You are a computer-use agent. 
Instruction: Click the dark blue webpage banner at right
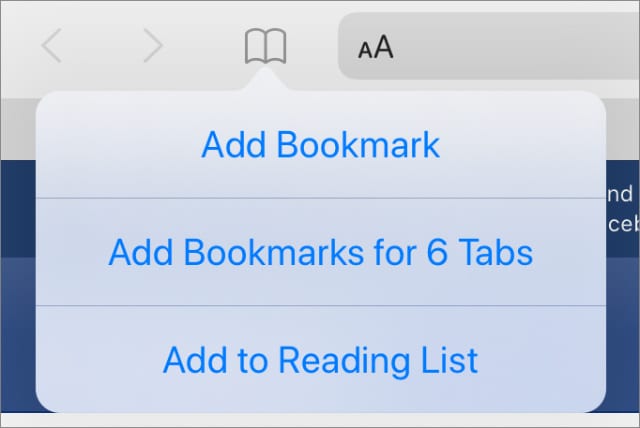(623, 208)
